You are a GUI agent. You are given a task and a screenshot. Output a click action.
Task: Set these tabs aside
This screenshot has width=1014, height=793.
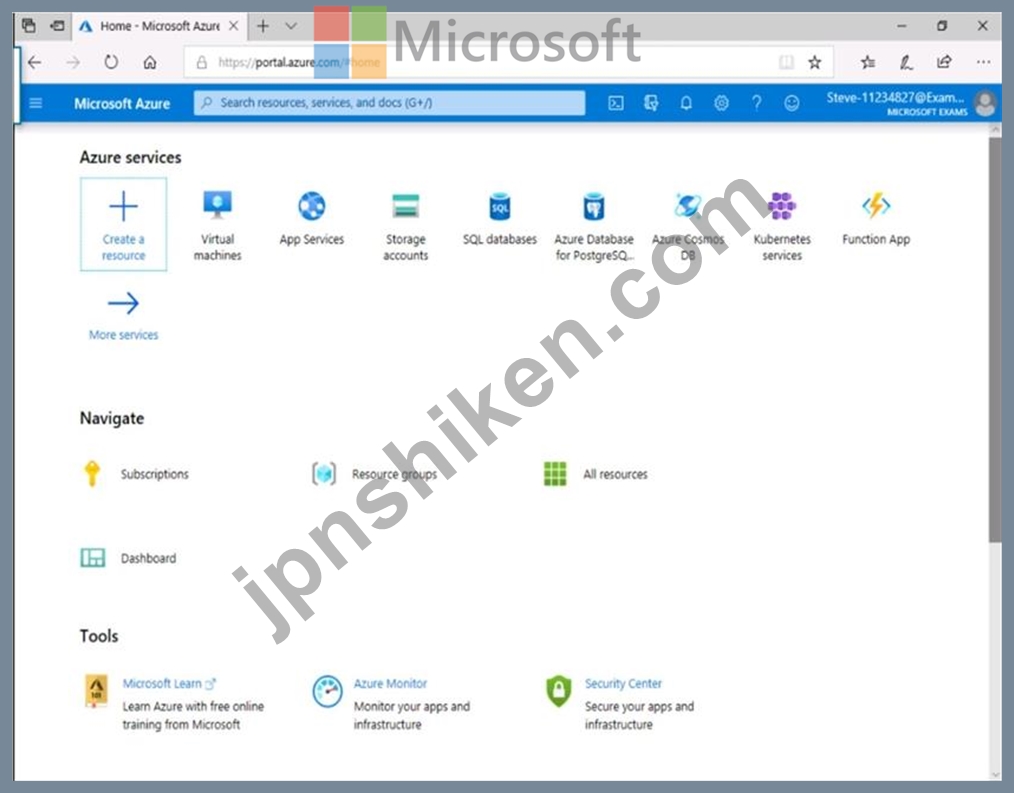click(x=58, y=26)
